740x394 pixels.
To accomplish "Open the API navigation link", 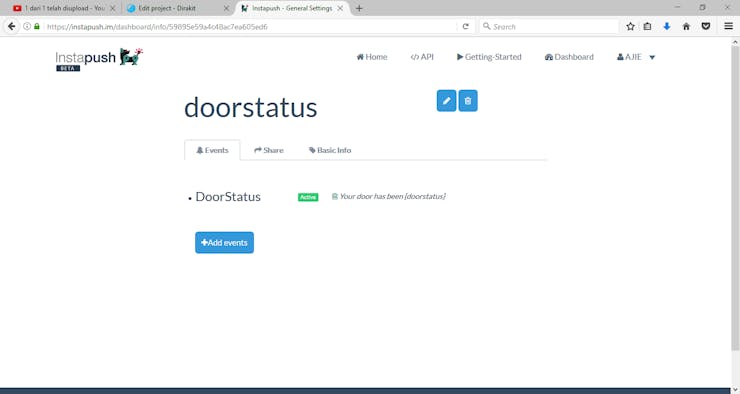I will coord(422,57).
